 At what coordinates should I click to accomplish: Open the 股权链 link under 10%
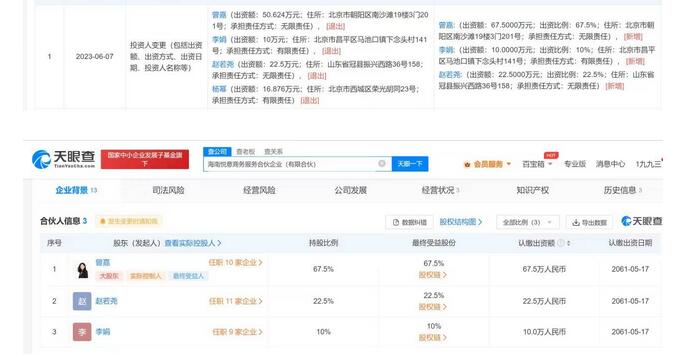[x=433, y=338]
